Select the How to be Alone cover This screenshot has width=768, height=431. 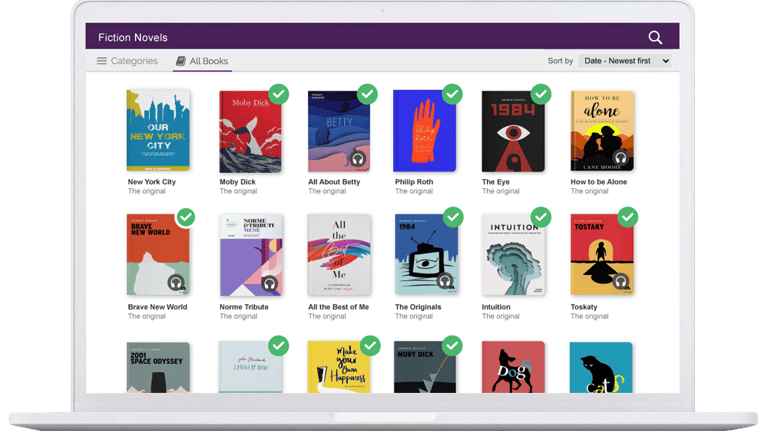click(x=602, y=131)
